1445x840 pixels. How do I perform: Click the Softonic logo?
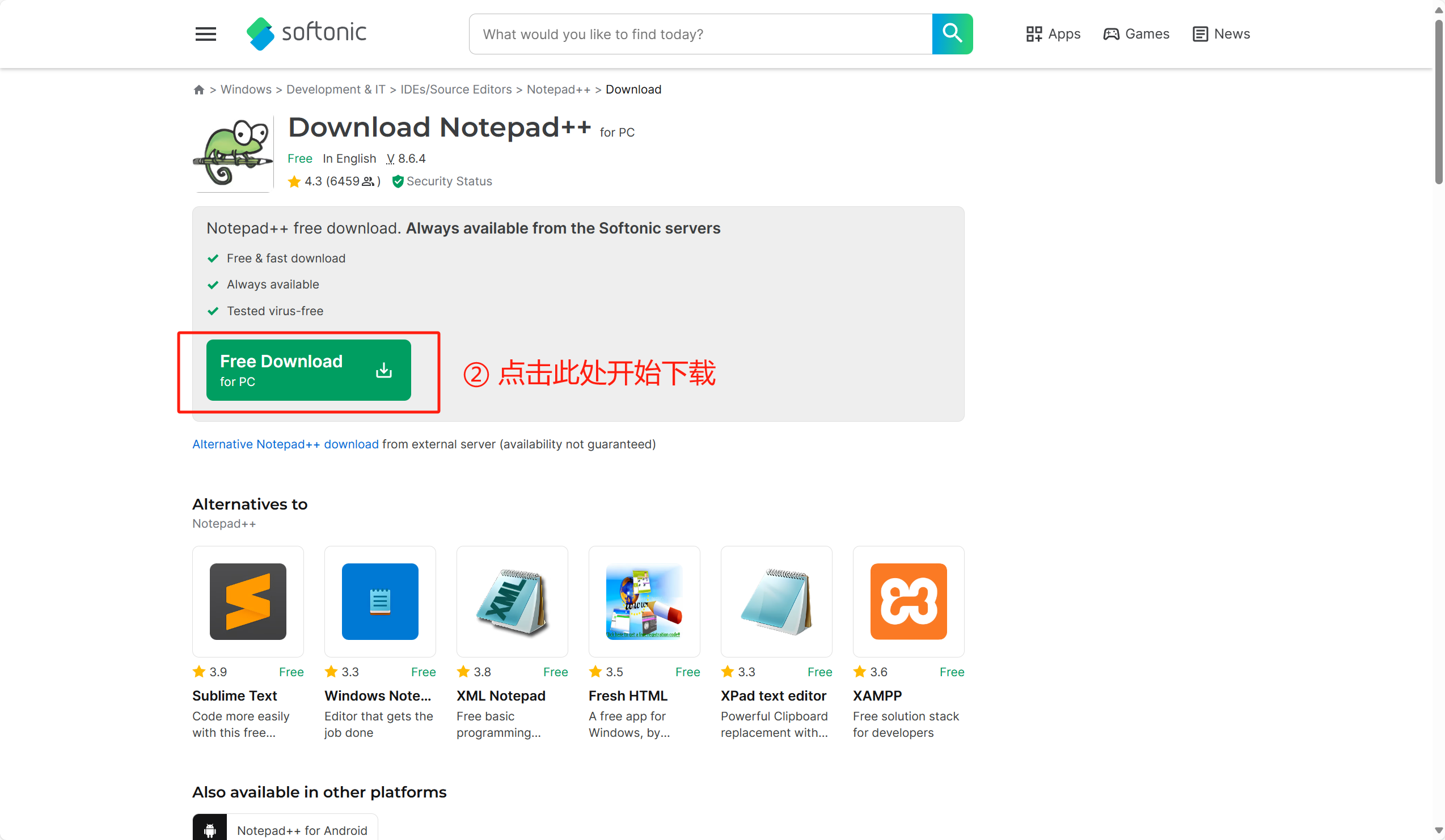(306, 33)
